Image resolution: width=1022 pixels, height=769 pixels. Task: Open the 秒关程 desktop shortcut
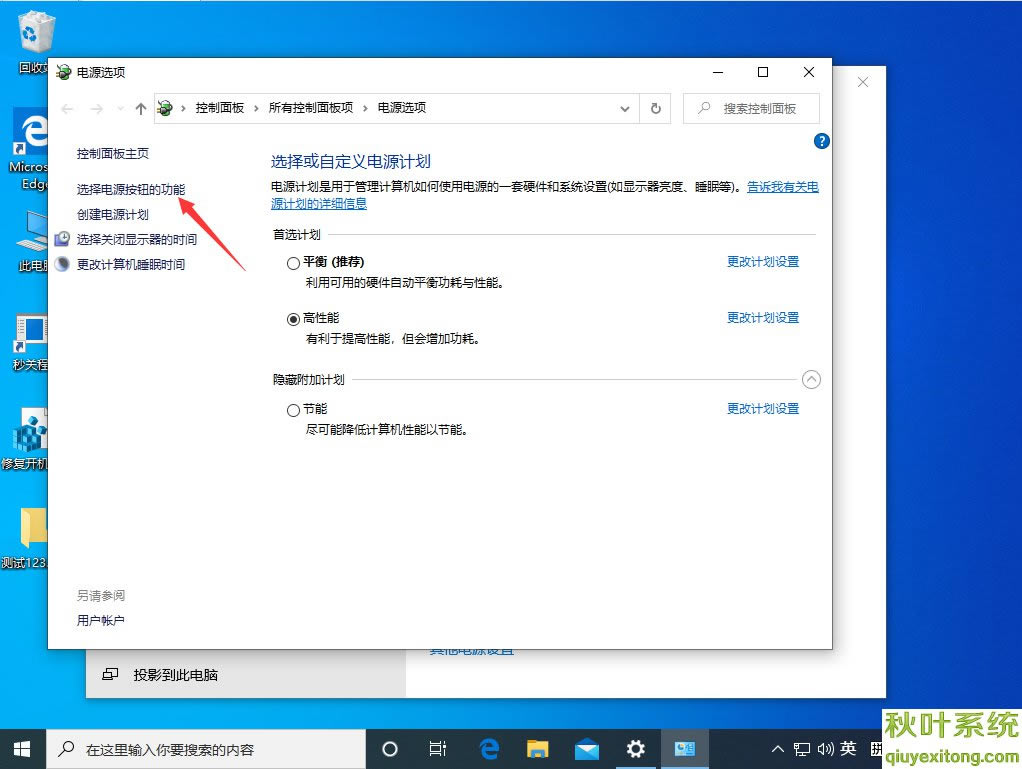(x=30, y=343)
